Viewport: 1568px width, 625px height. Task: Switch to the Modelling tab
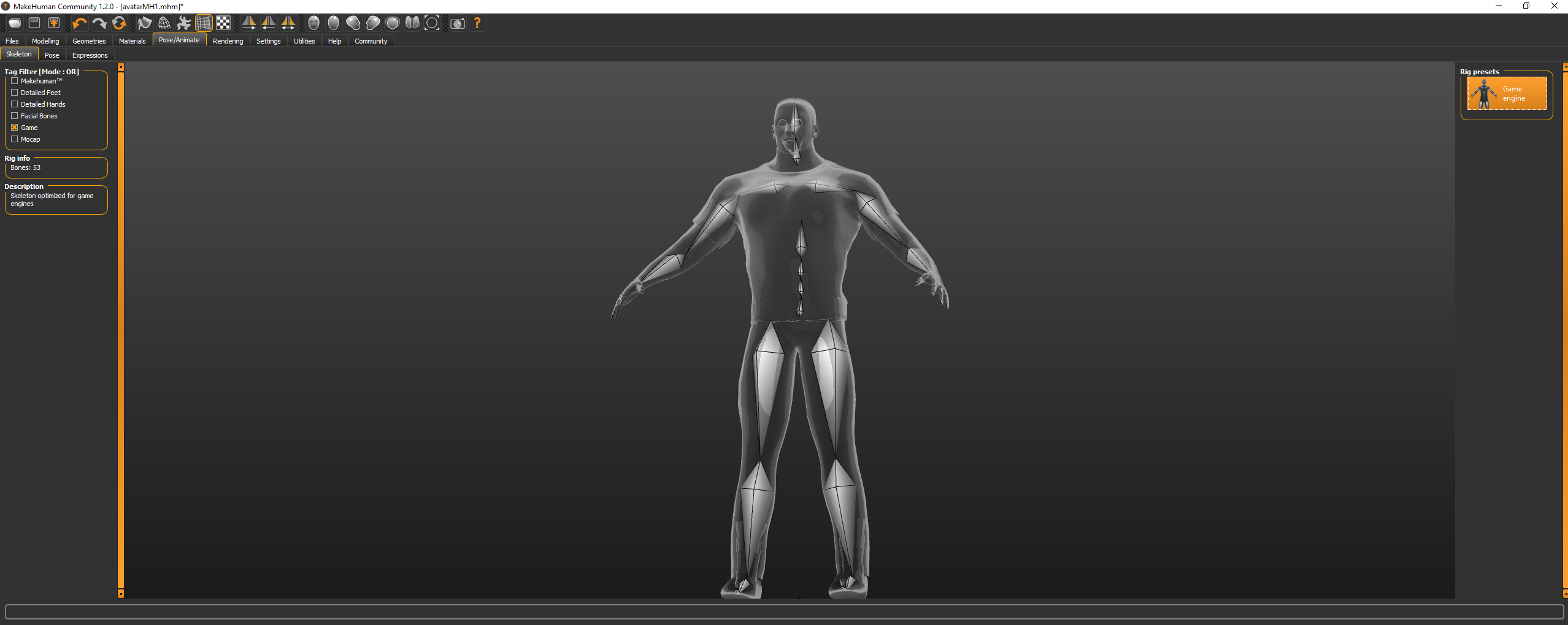point(45,41)
